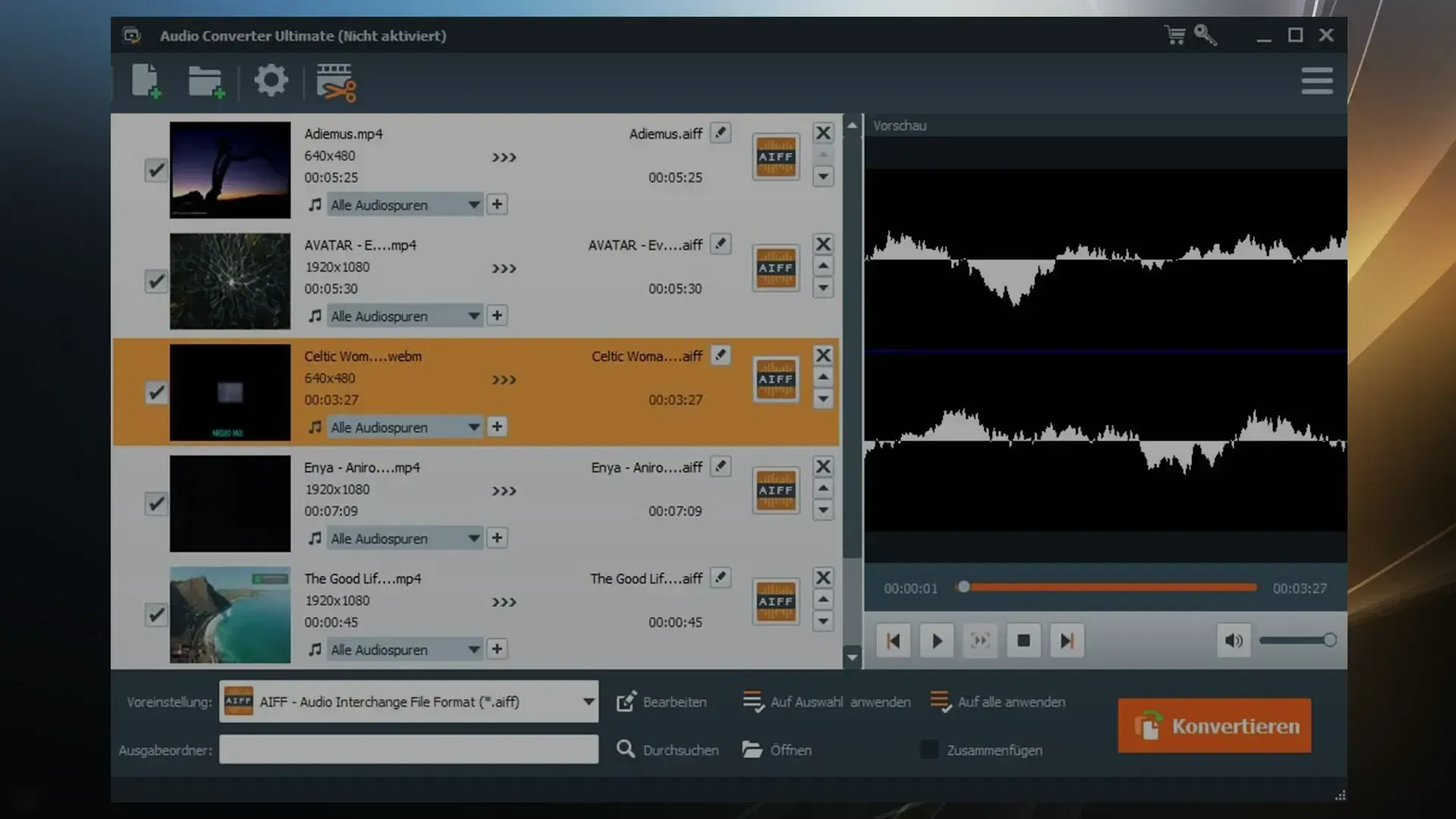Open the settings gear in toolbar

point(271,80)
